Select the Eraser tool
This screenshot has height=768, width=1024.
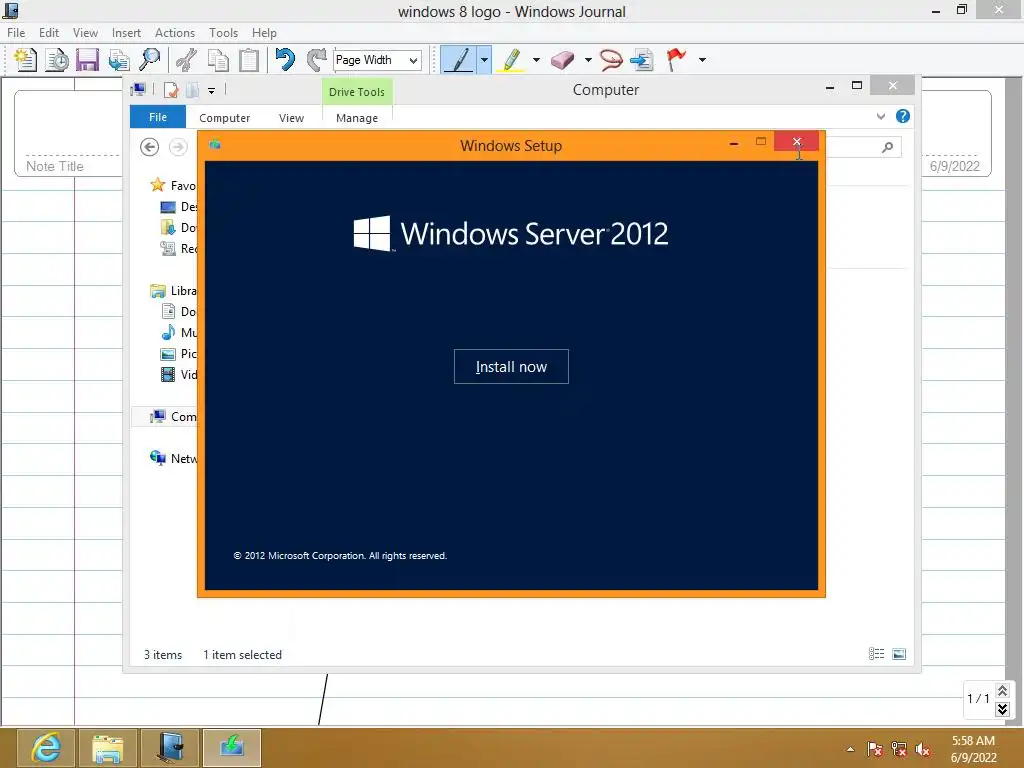click(x=562, y=60)
